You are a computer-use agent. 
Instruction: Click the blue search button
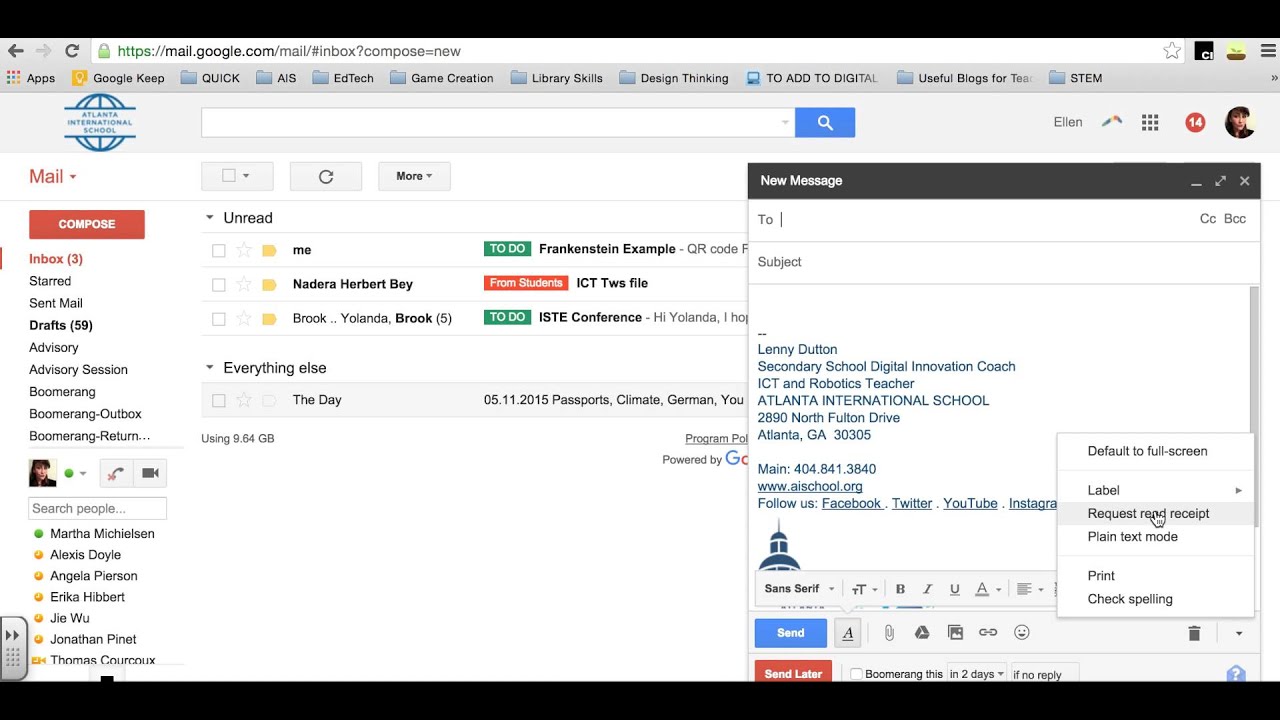tap(825, 122)
